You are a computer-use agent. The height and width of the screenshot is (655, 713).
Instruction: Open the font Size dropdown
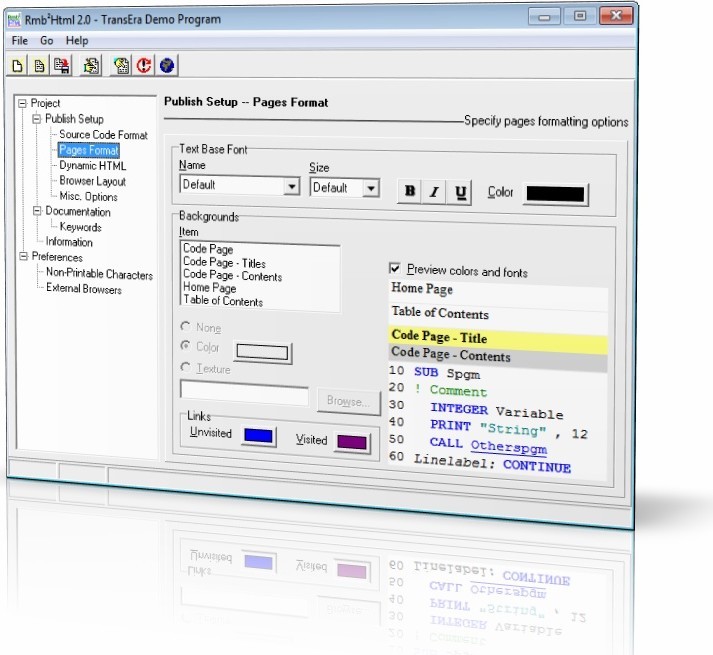[371, 188]
